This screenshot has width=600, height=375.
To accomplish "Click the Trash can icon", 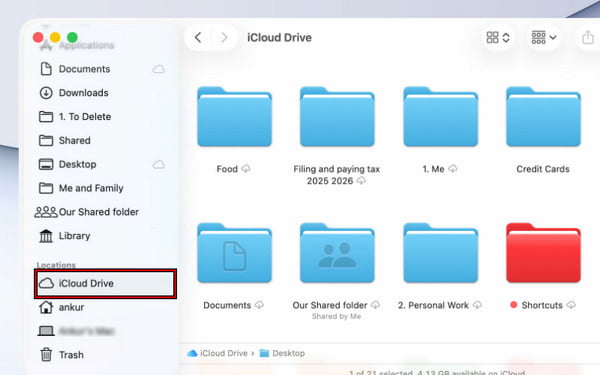I will [x=46, y=354].
